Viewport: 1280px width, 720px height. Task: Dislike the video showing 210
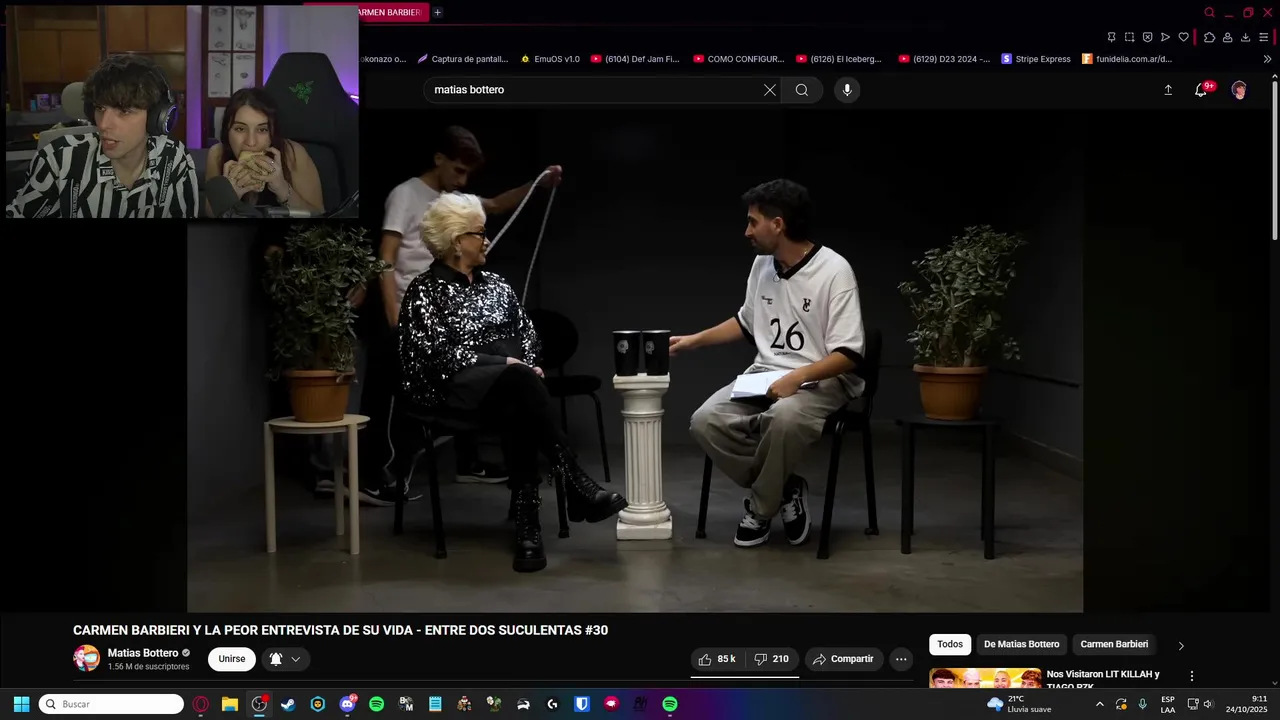772,659
